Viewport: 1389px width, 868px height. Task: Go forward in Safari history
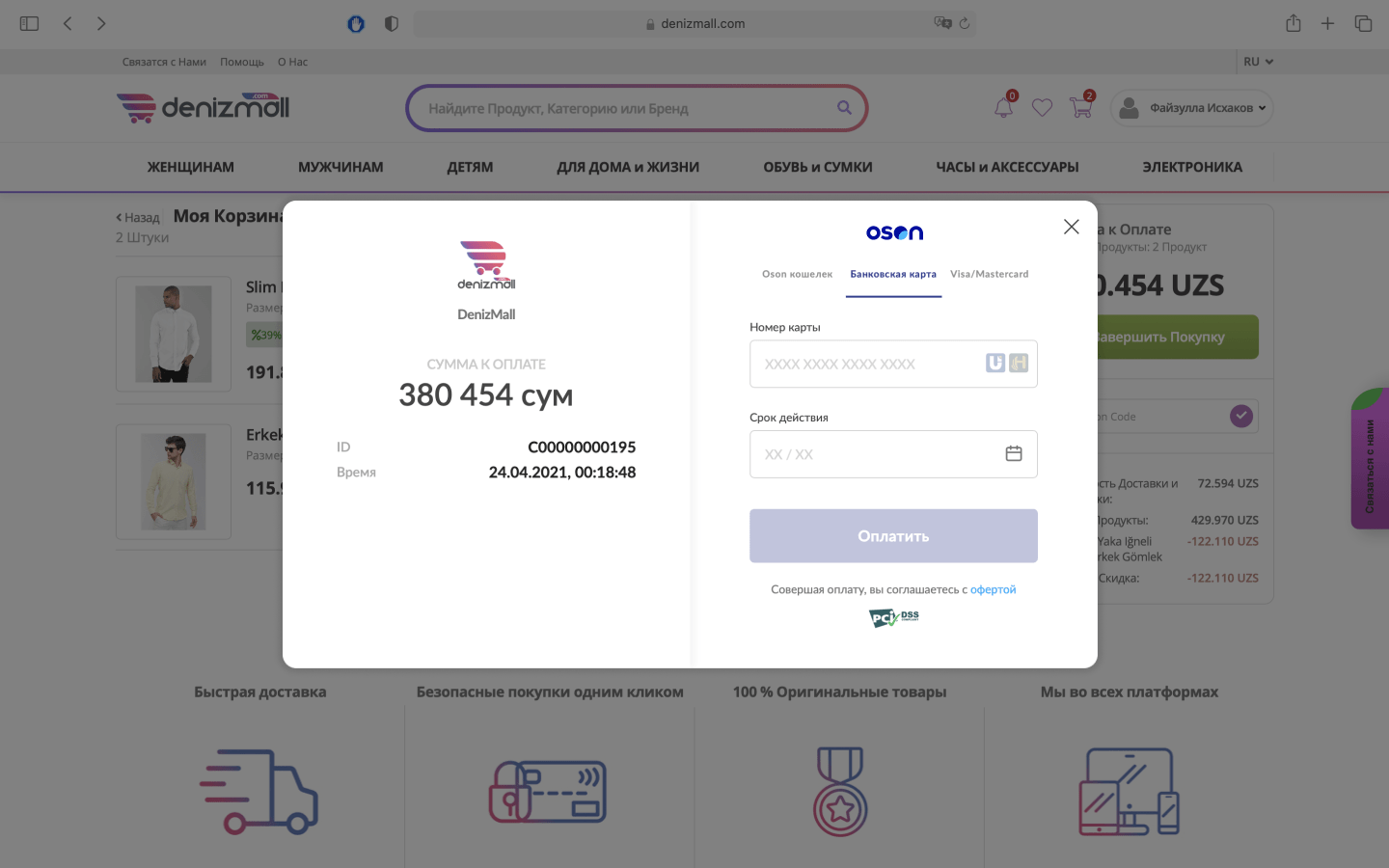pyautogui.click(x=101, y=23)
